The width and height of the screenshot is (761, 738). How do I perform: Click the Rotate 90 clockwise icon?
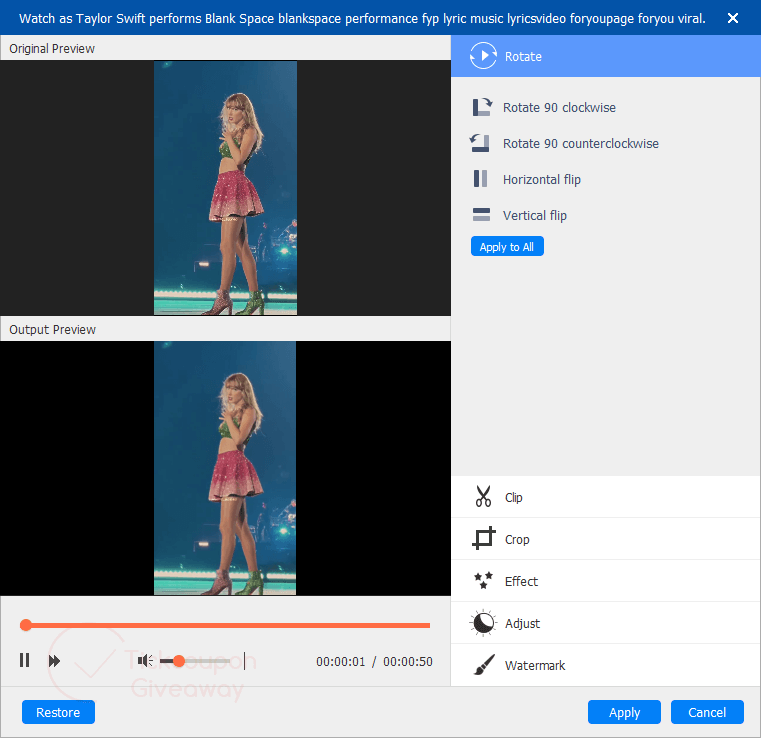tap(482, 107)
